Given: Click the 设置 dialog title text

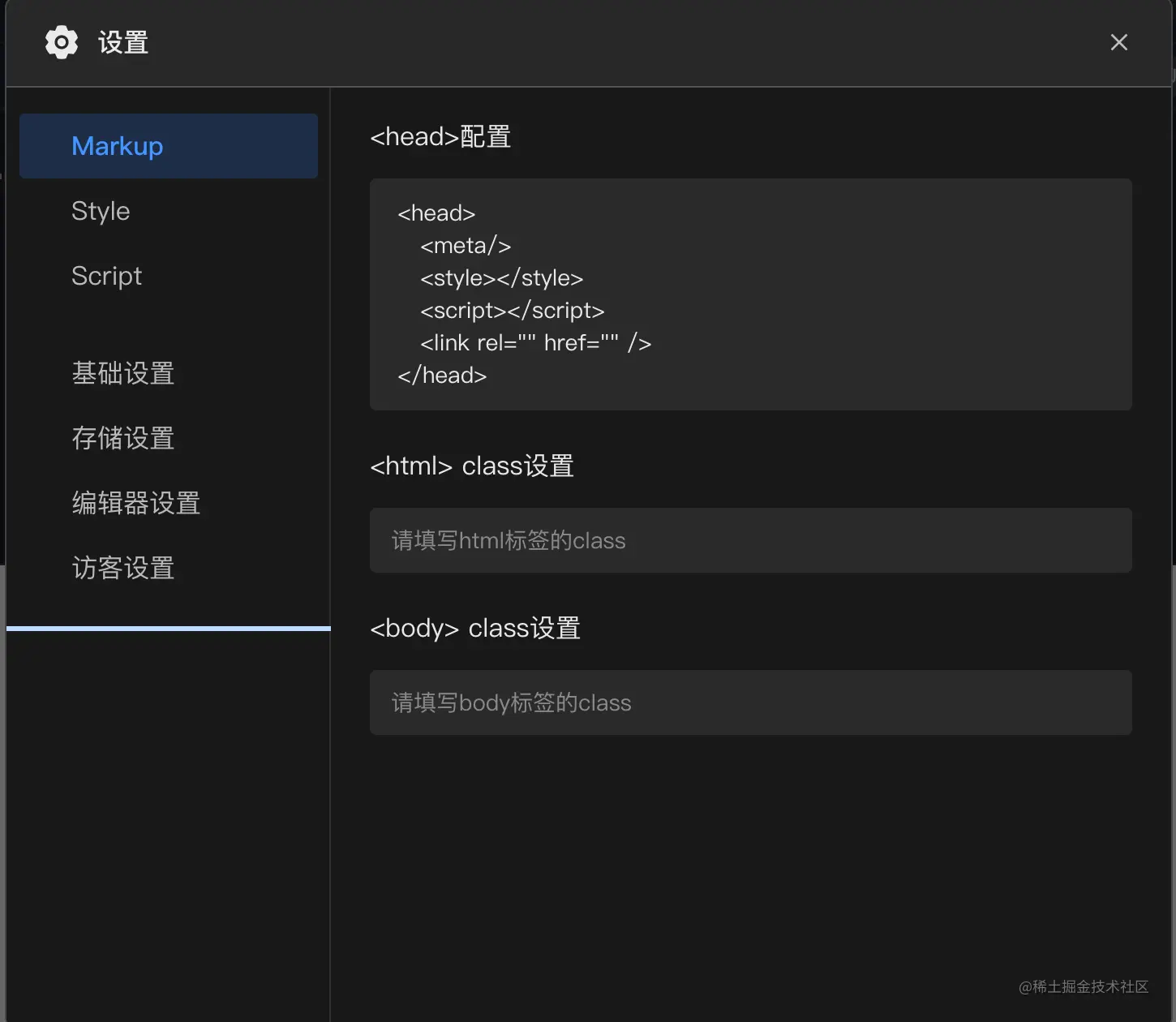Looking at the screenshot, I should click(123, 42).
